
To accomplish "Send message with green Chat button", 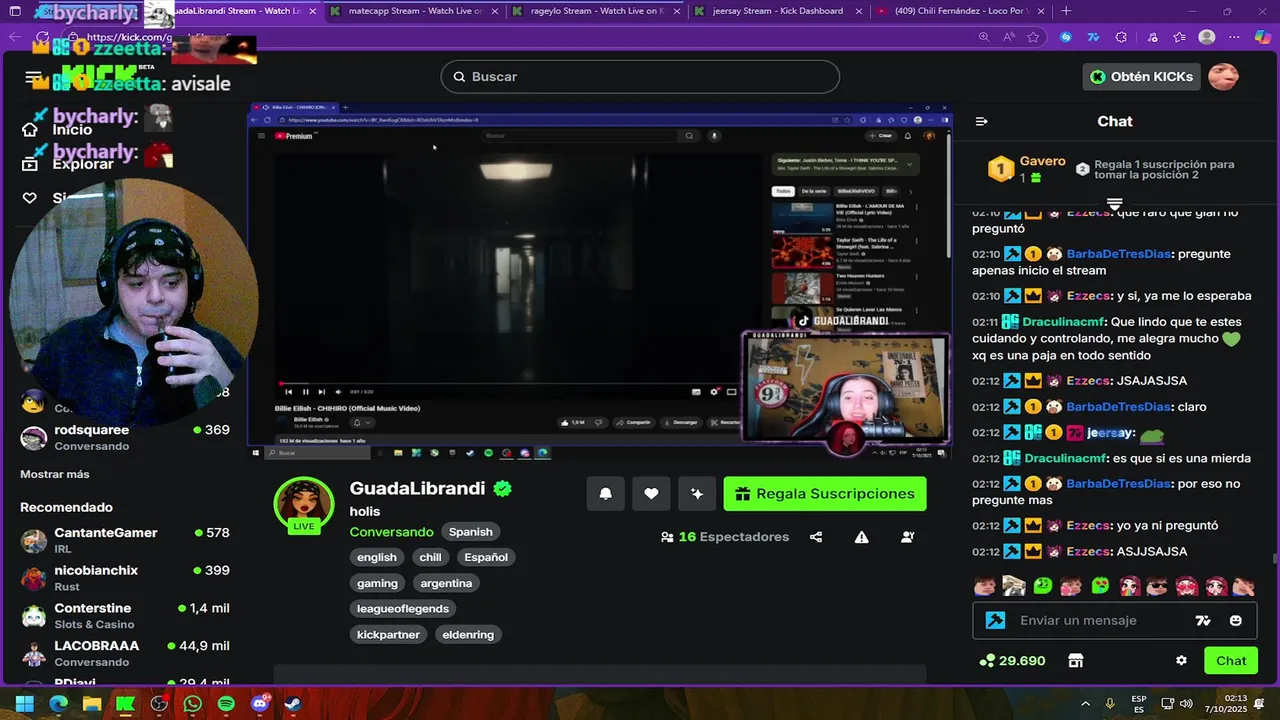I will [1231, 660].
